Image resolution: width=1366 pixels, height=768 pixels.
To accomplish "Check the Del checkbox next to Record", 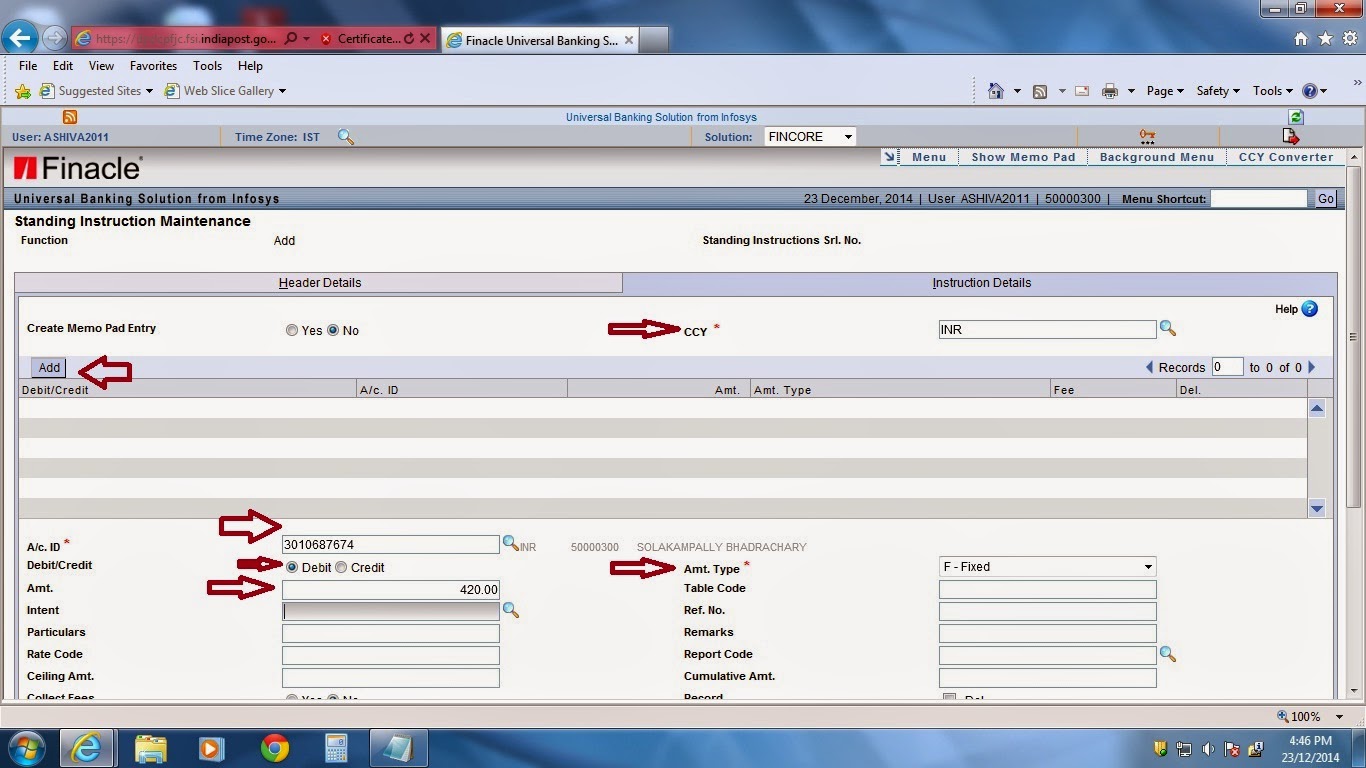I will [948, 697].
